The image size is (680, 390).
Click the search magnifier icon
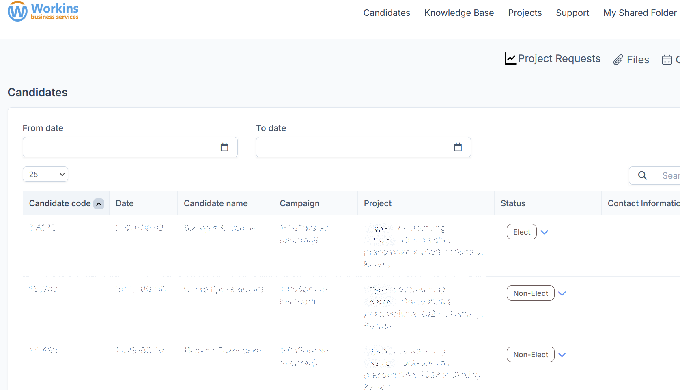(642, 175)
